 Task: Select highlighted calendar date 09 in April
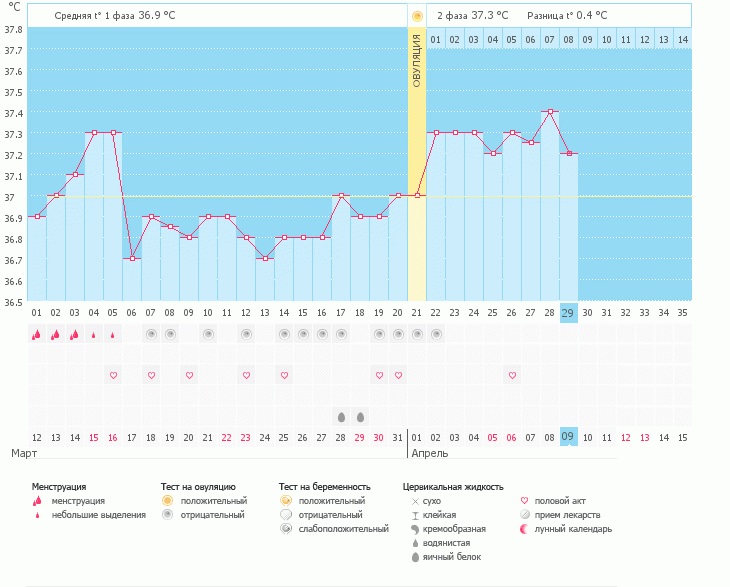(568, 437)
